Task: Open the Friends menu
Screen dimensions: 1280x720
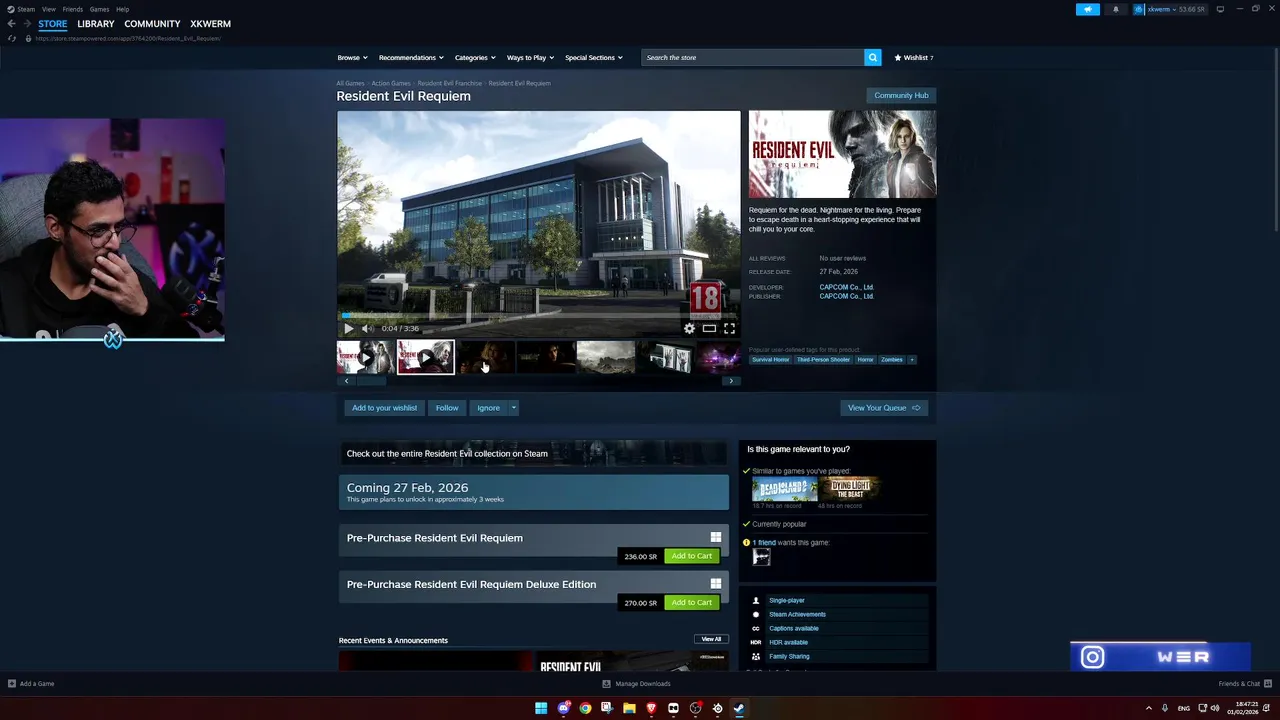Action: pyautogui.click(x=73, y=9)
